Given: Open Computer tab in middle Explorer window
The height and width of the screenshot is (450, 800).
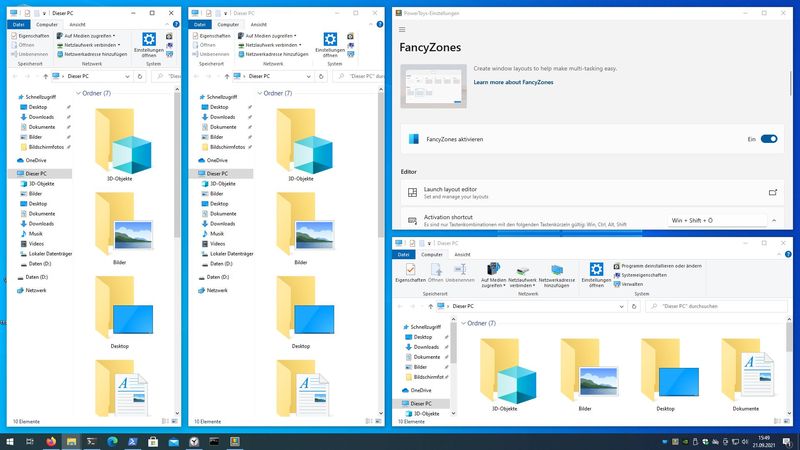Looking at the screenshot, I should [x=228, y=24].
